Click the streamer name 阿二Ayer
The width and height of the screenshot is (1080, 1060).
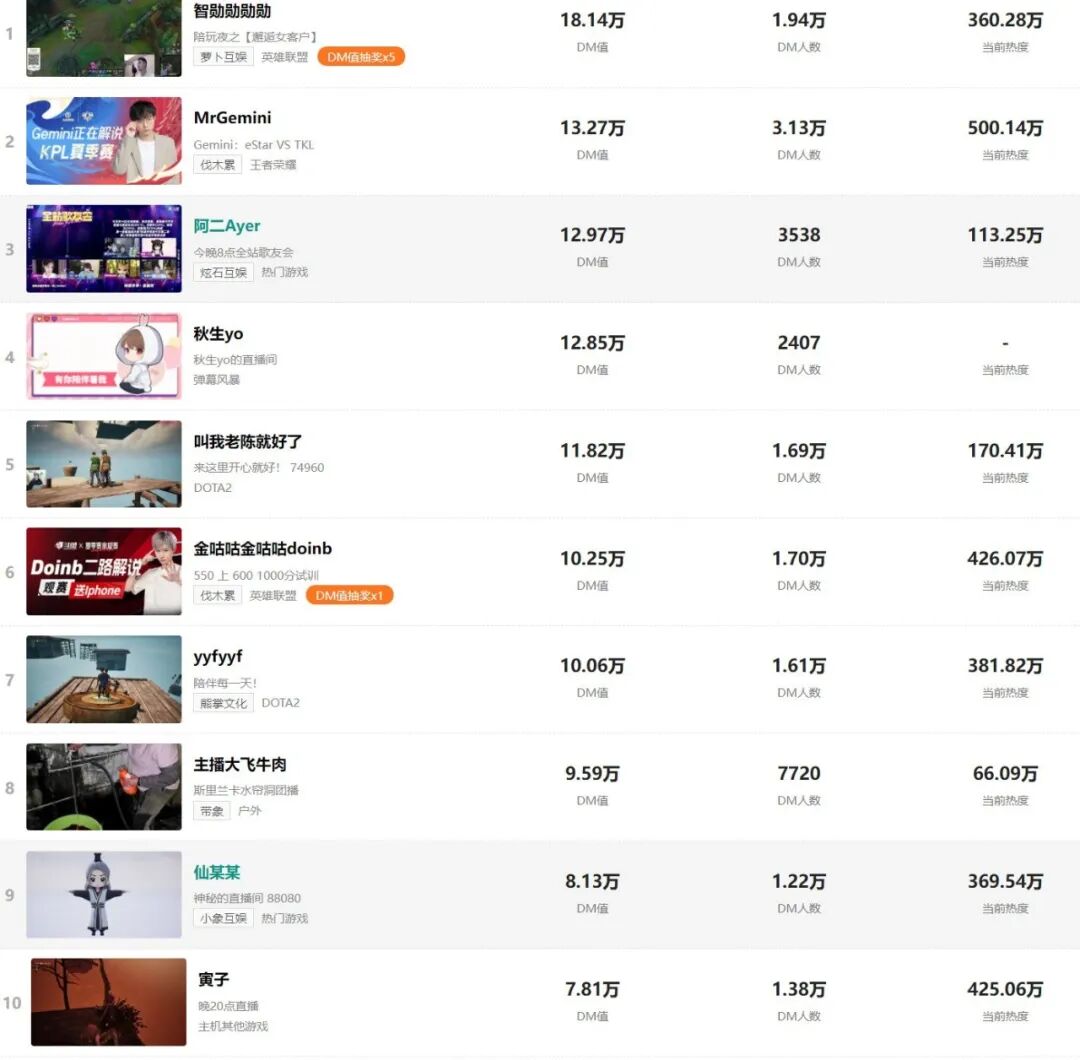[x=227, y=226]
